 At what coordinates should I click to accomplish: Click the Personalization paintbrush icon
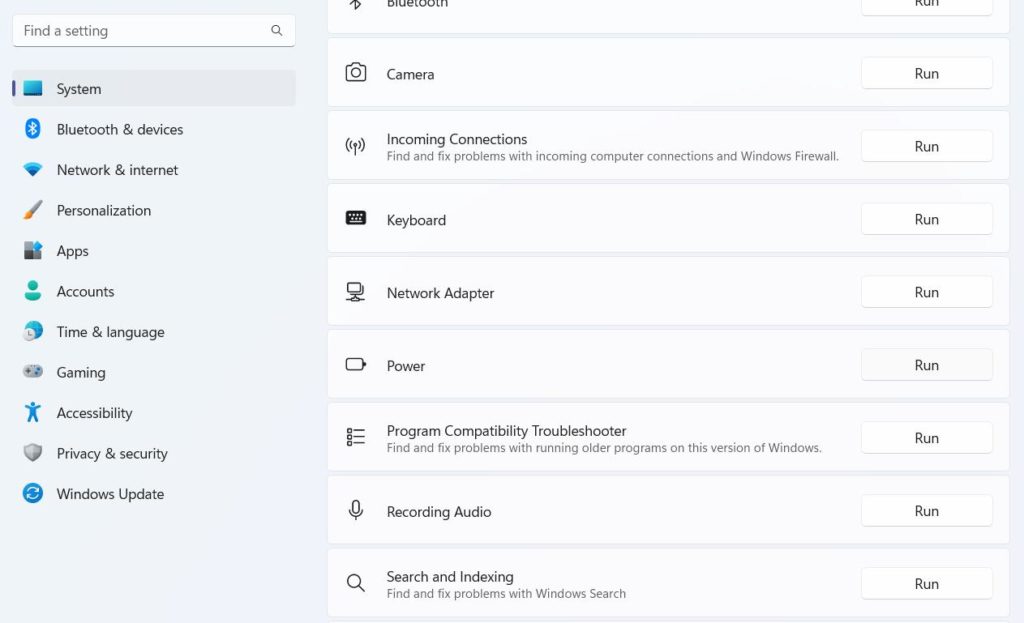pyautogui.click(x=33, y=210)
